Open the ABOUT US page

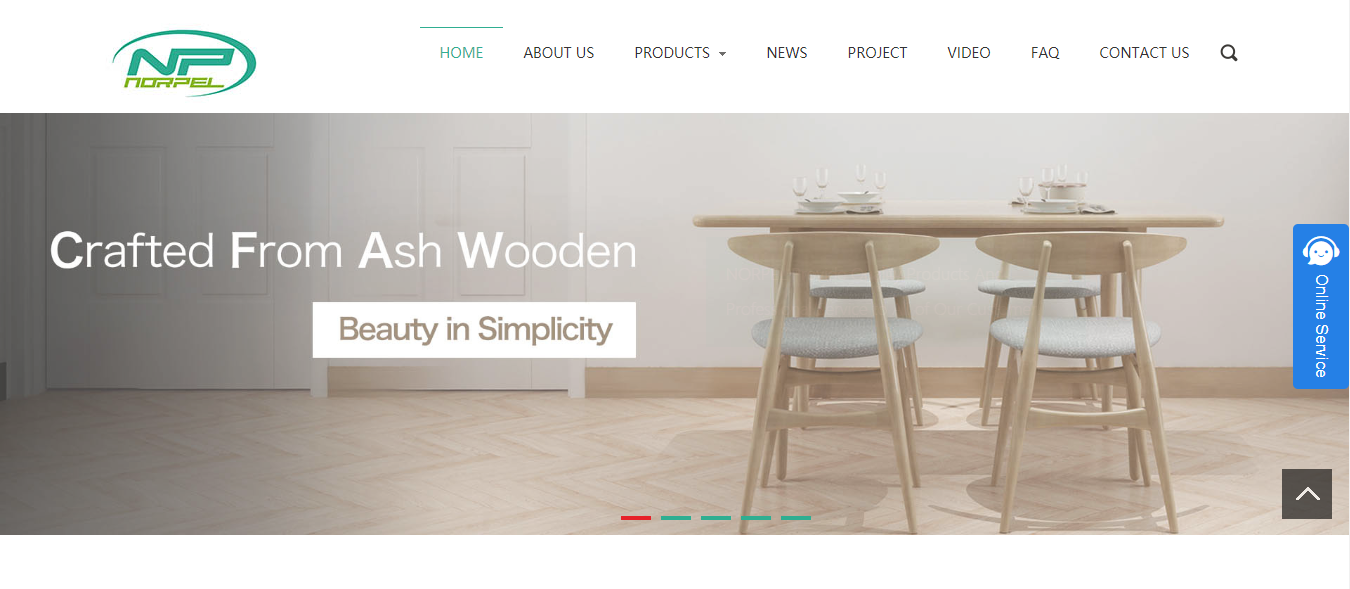pos(559,53)
